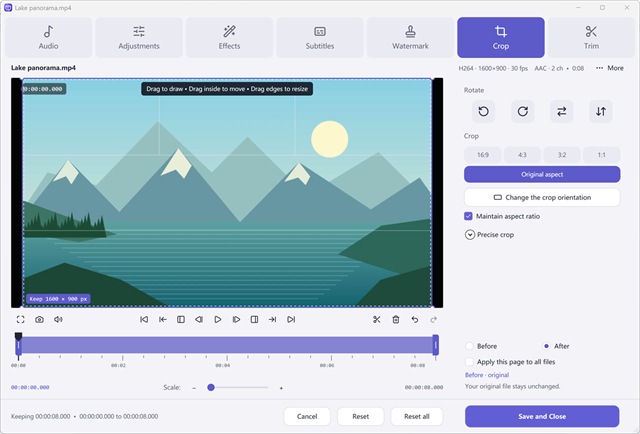The height and width of the screenshot is (434, 640).
Task: Open the More options menu
Action: 610,68
